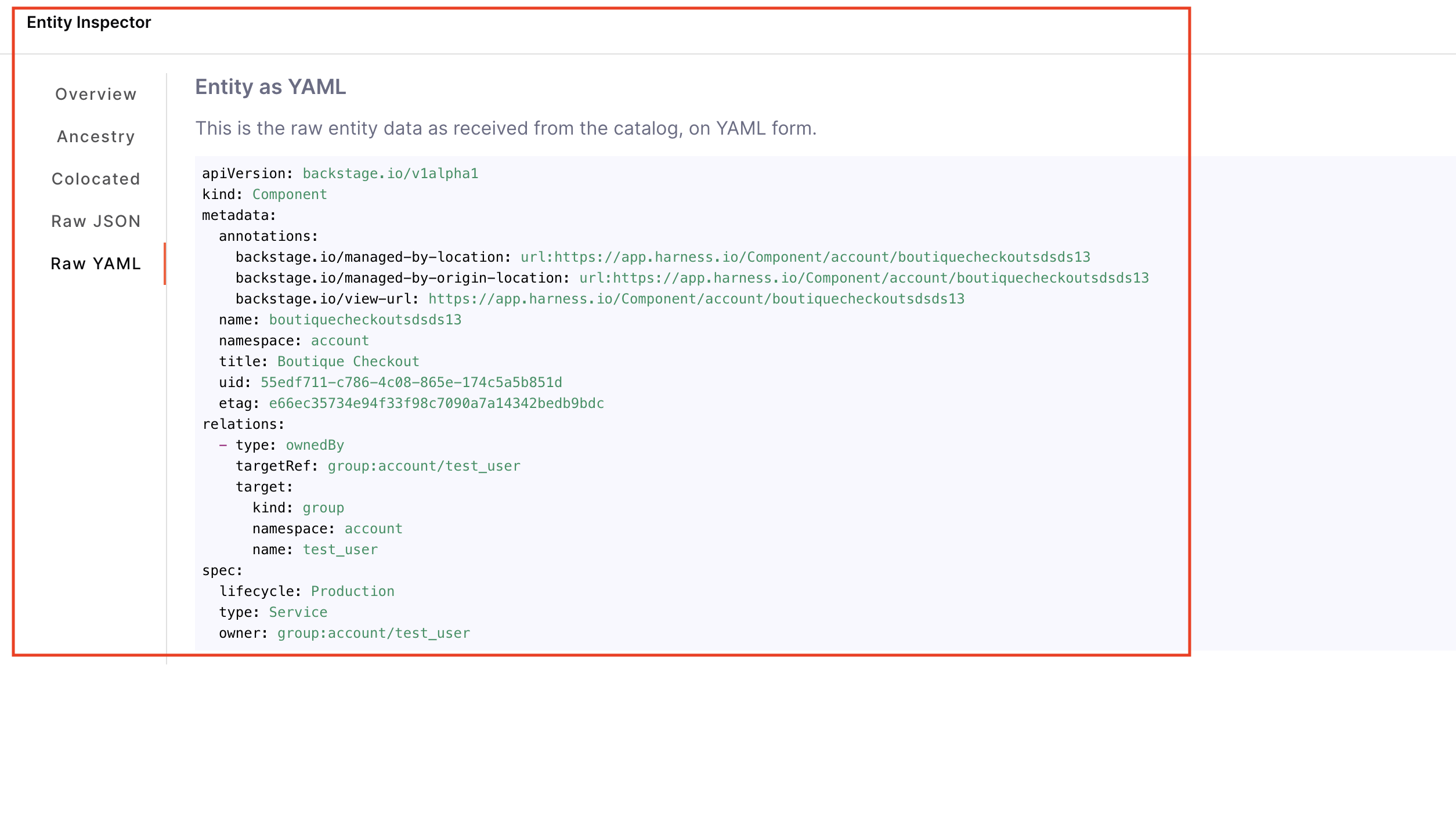Click the backstage.io/v1alpha1 apiVersion value
The width and height of the screenshot is (1456, 831).
click(x=390, y=174)
